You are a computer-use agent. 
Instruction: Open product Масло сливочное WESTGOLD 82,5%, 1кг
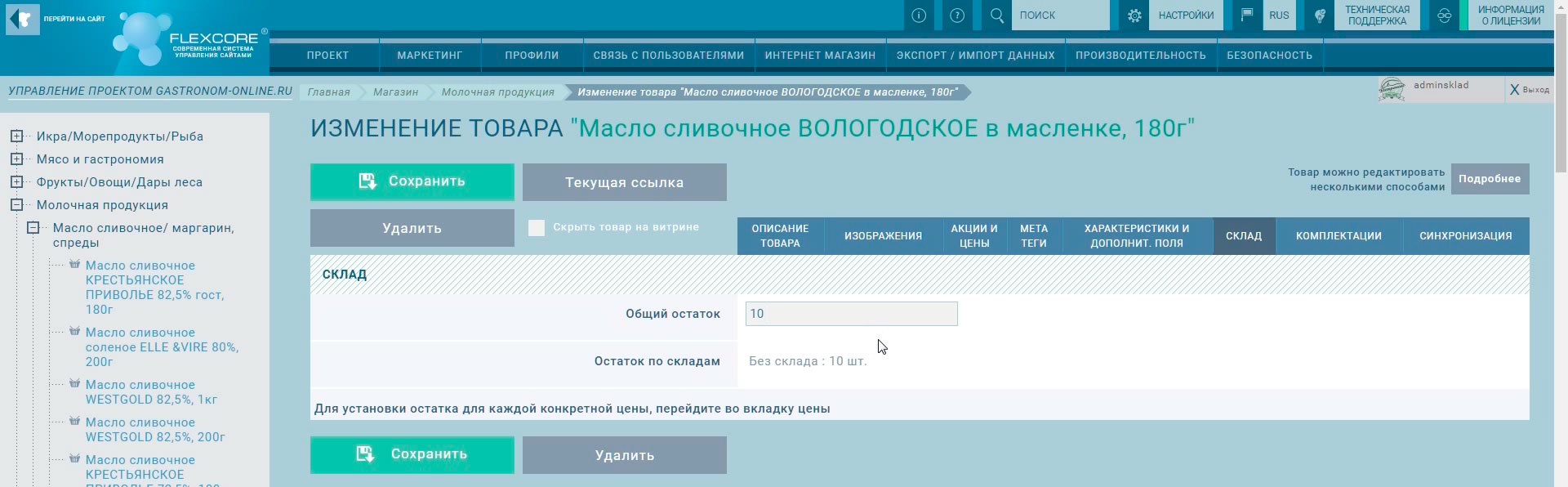click(152, 391)
